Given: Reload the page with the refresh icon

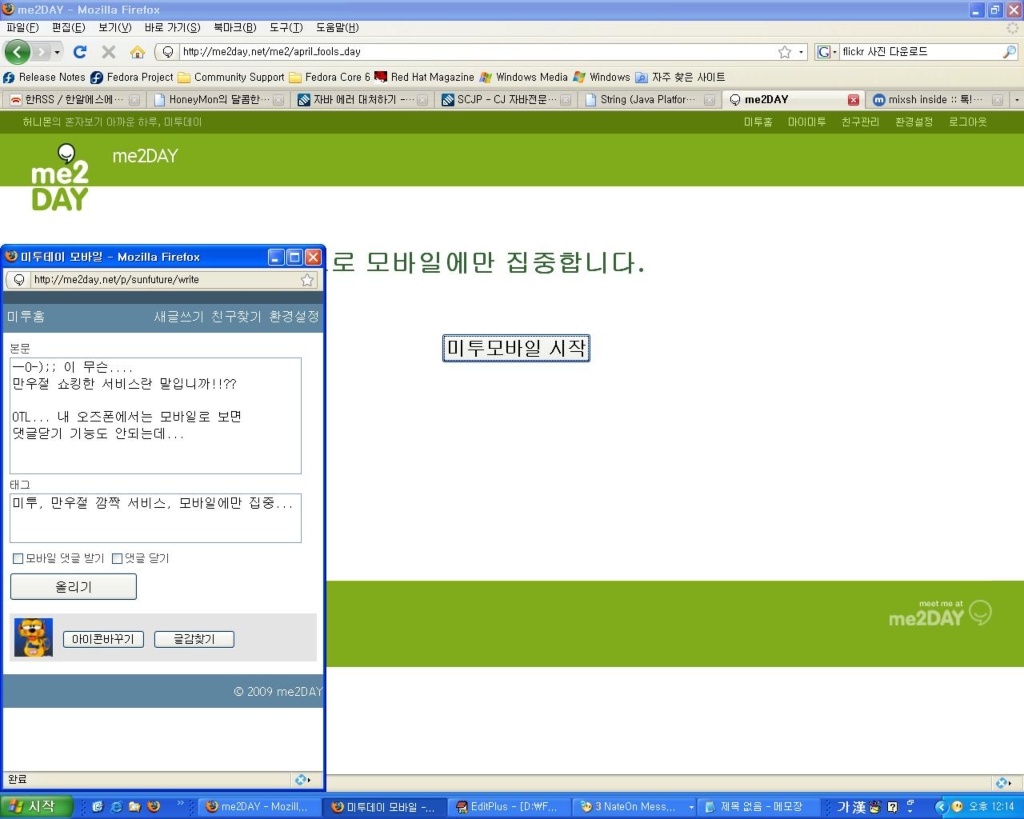Looking at the screenshot, I should (80, 52).
